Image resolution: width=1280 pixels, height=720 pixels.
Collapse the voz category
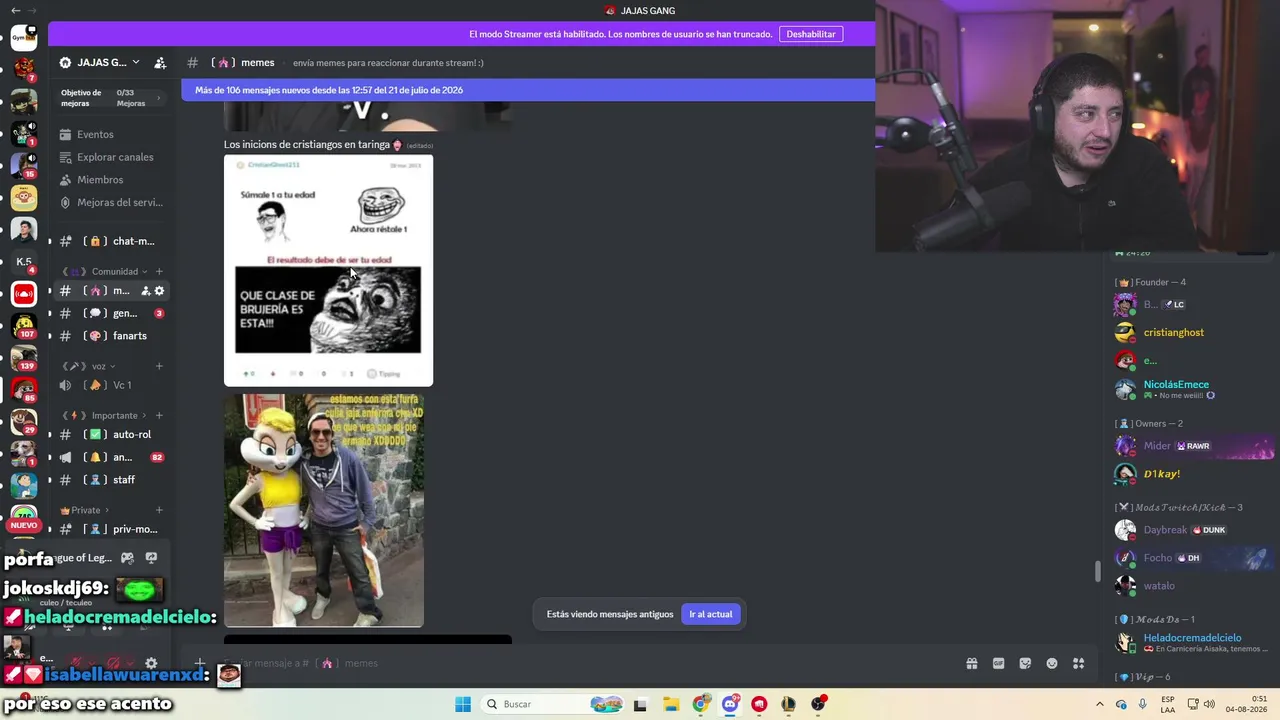coord(90,366)
